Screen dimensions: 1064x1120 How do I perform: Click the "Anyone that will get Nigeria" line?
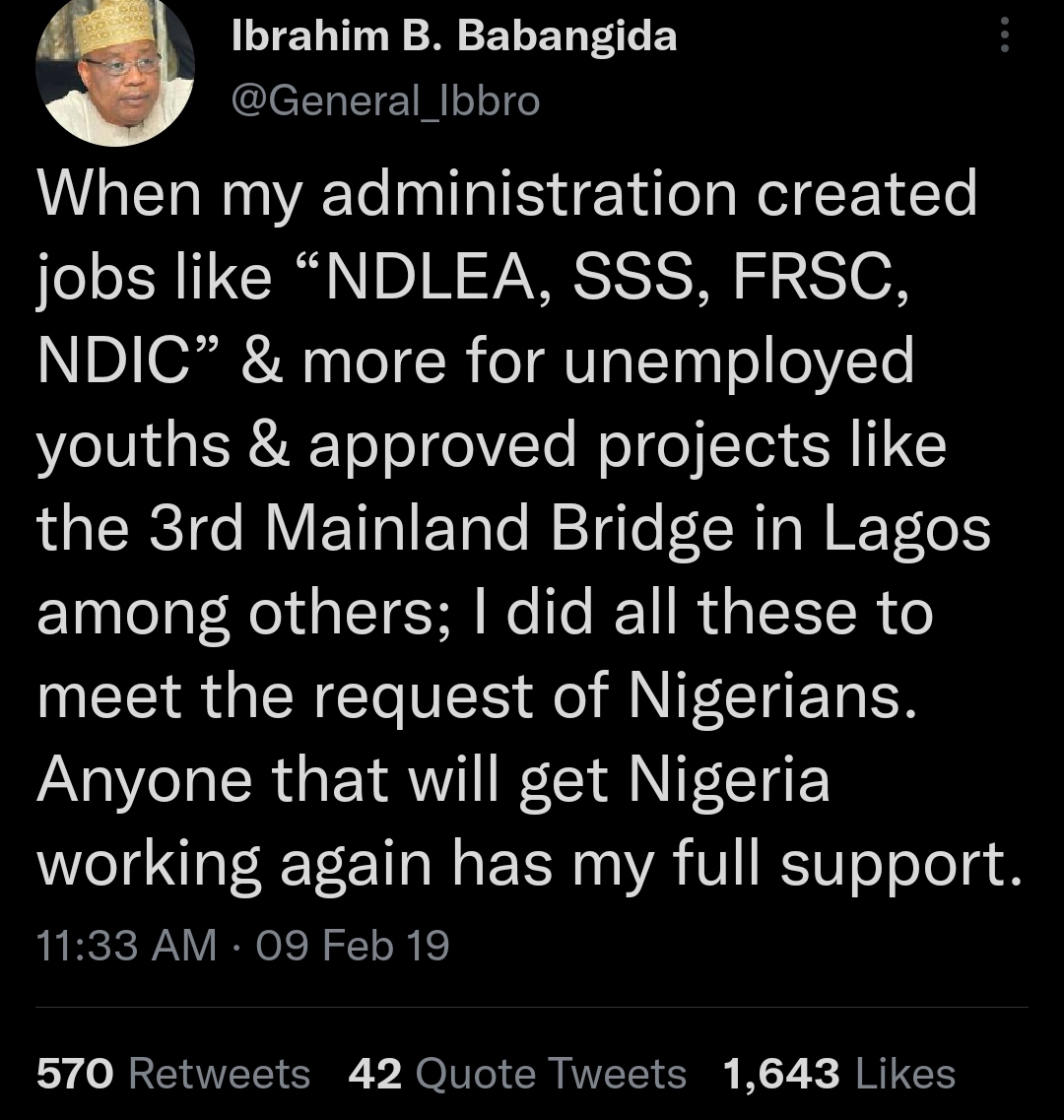[x=433, y=781]
